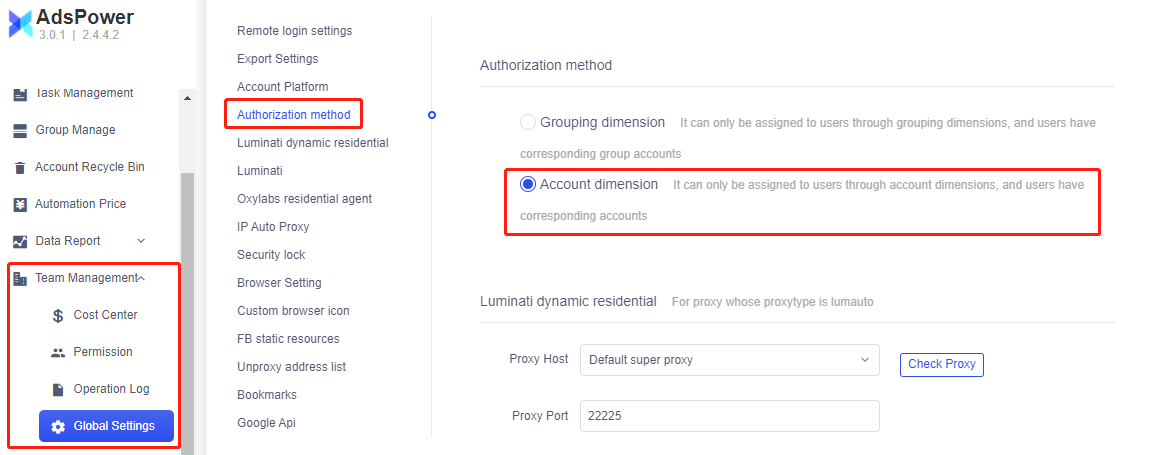Click the Cost Center dollar icon
The width and height of the screenshot is (1156, 455).
pos(58,315)
